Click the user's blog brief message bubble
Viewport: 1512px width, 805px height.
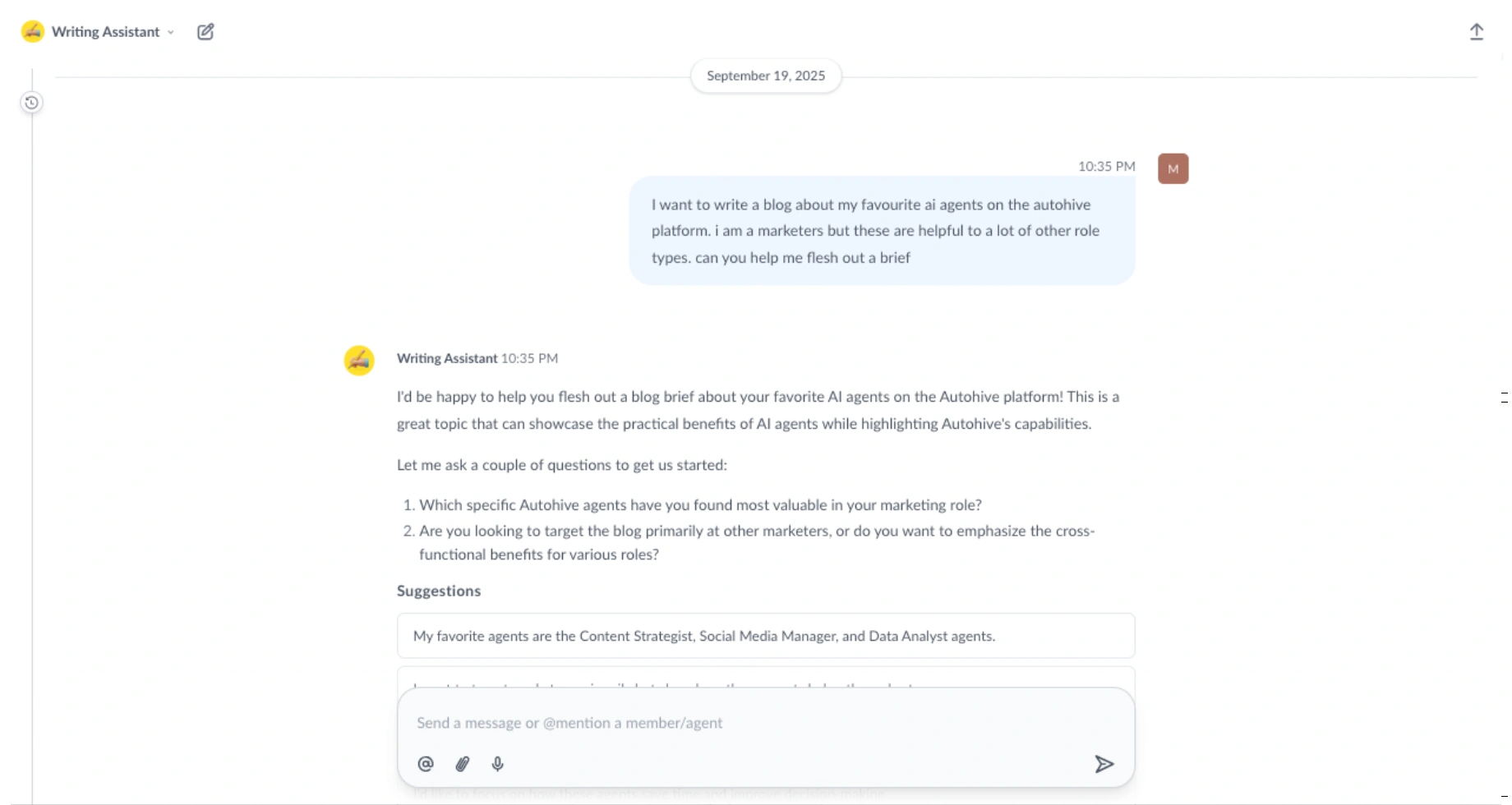(x=882, y=231)
